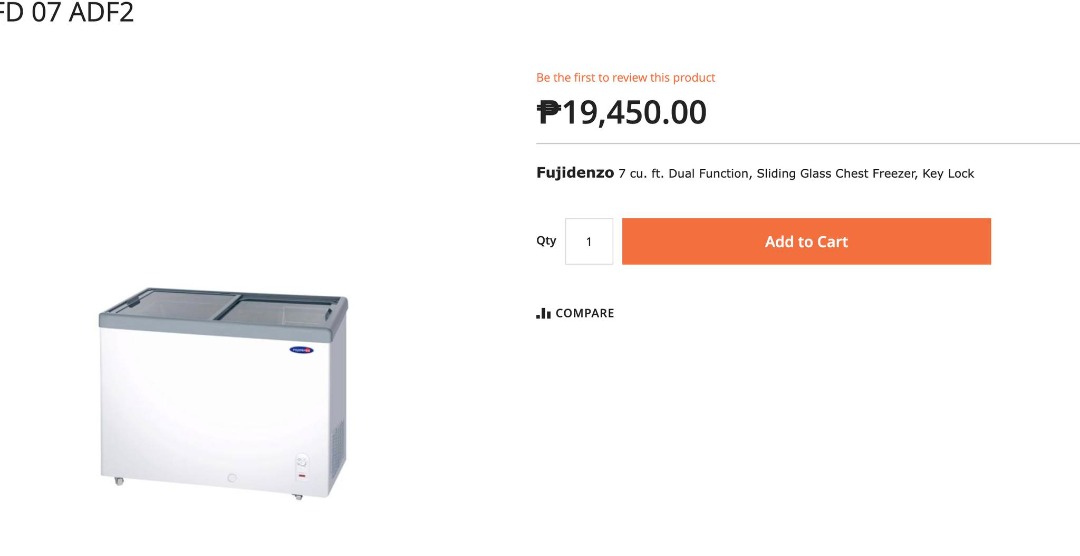1080x556 pixels.
Task: Click the key lock on the freezer front
Action: tap(231, 477)
